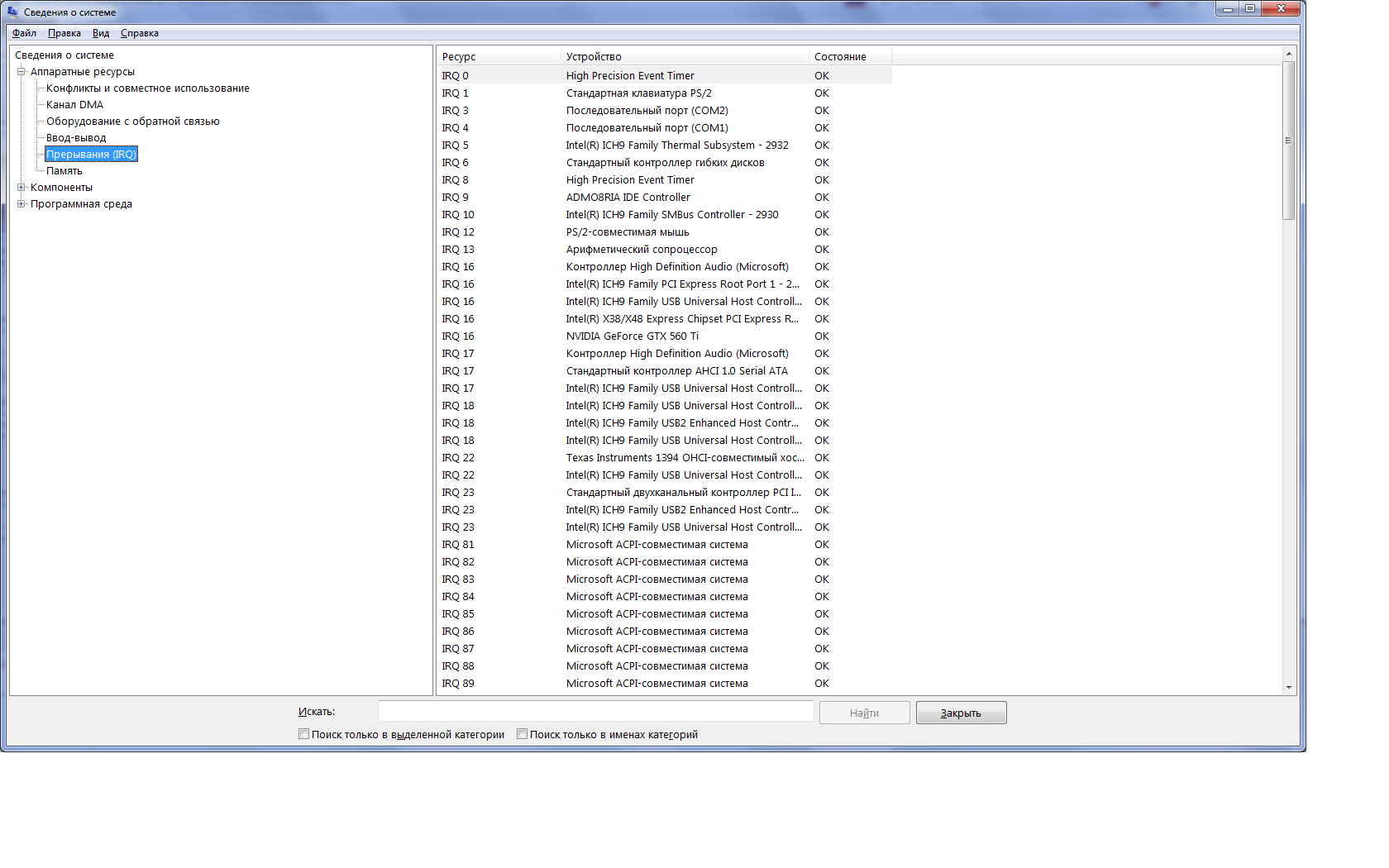Select the NVIDIA GeForce GTX 560 Ti entry
Image resolution: width=1389 pixels, height=868 pixels.
click(x=664, y=336)
